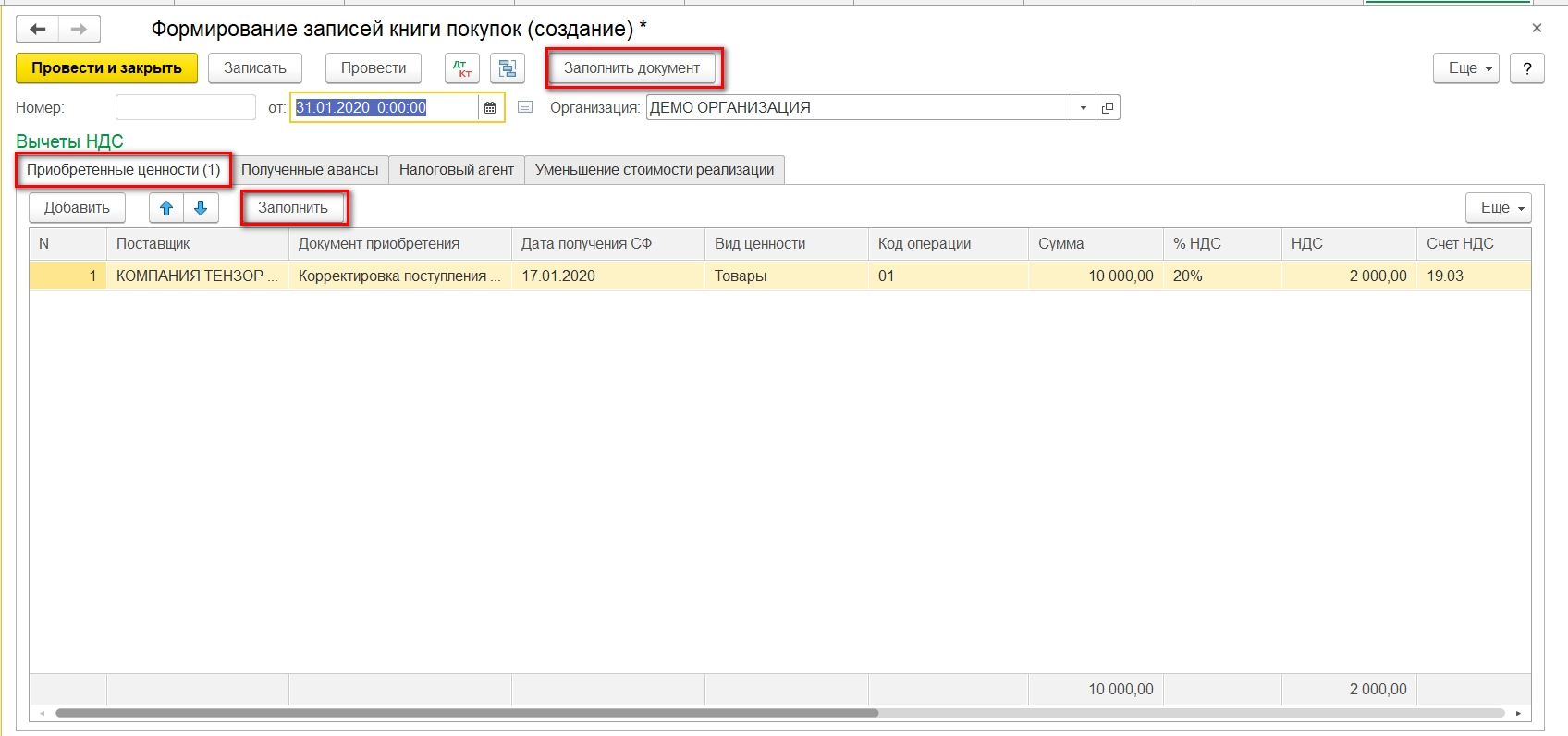Expand the Организация dropdown list

point(1083,108)
